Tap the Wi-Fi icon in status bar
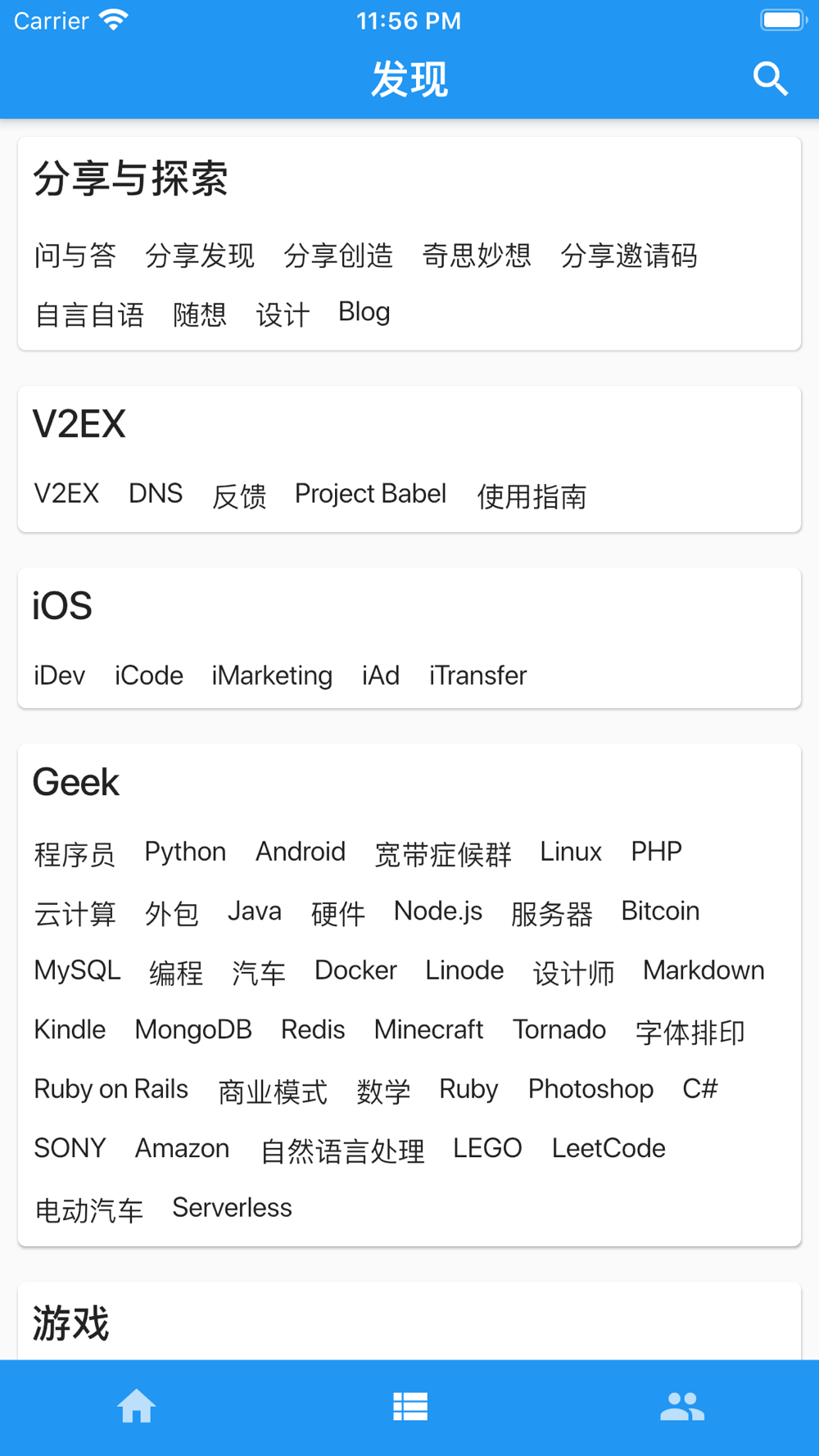819x1456 pixels. pos(114,20)
